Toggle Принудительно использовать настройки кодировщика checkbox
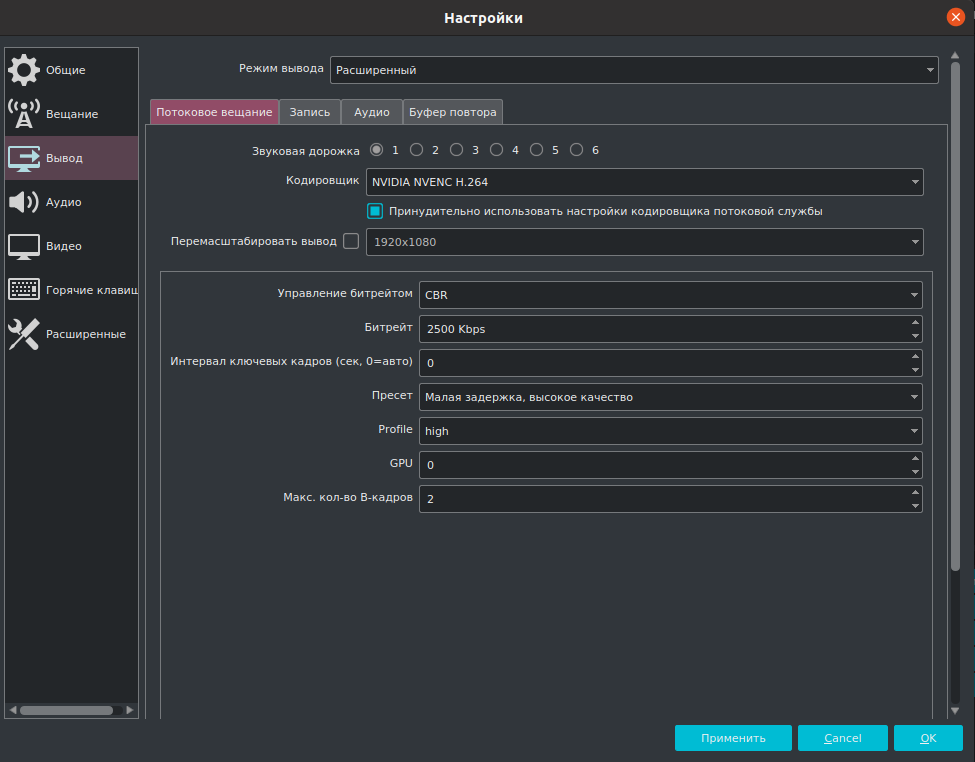Screen dimensions: 975x762 375,211
